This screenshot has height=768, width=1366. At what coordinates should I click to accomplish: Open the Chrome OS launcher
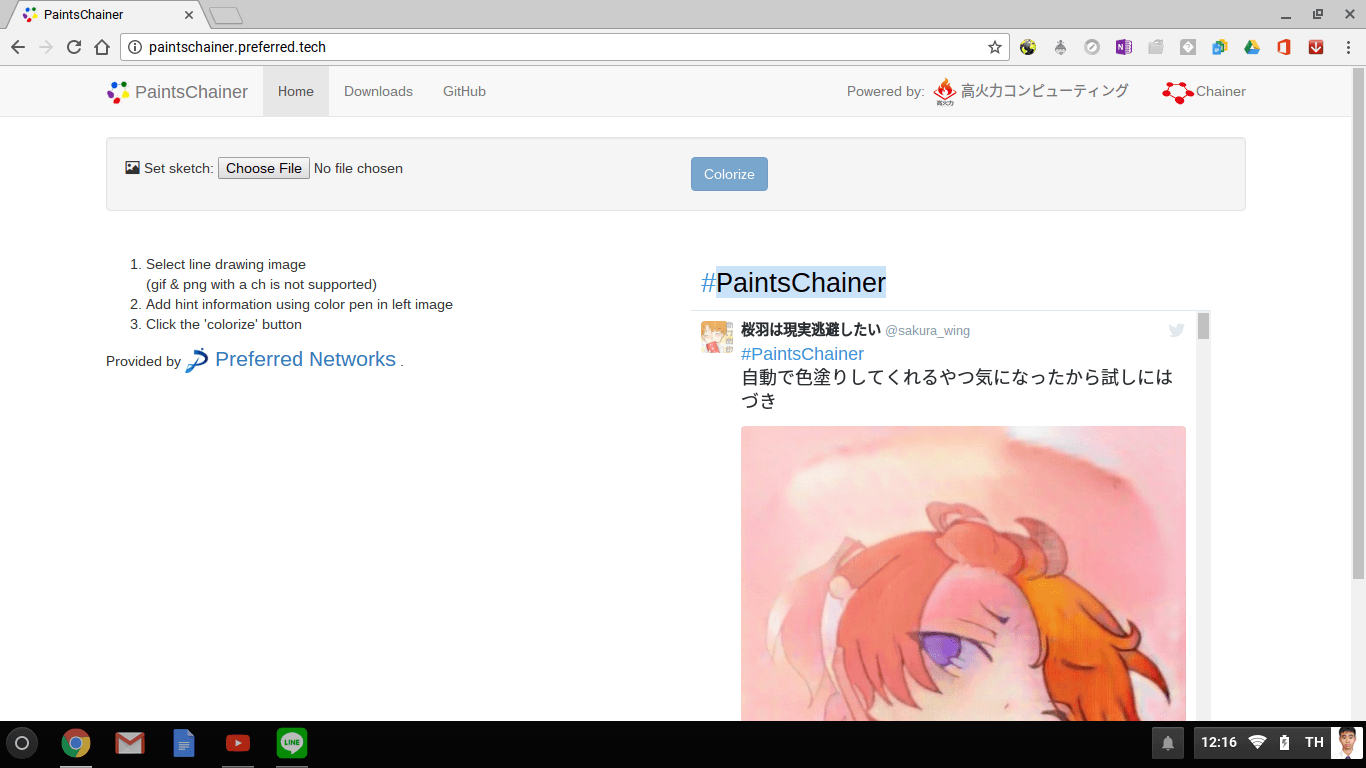pyautogui.click(x=22, y=743)
